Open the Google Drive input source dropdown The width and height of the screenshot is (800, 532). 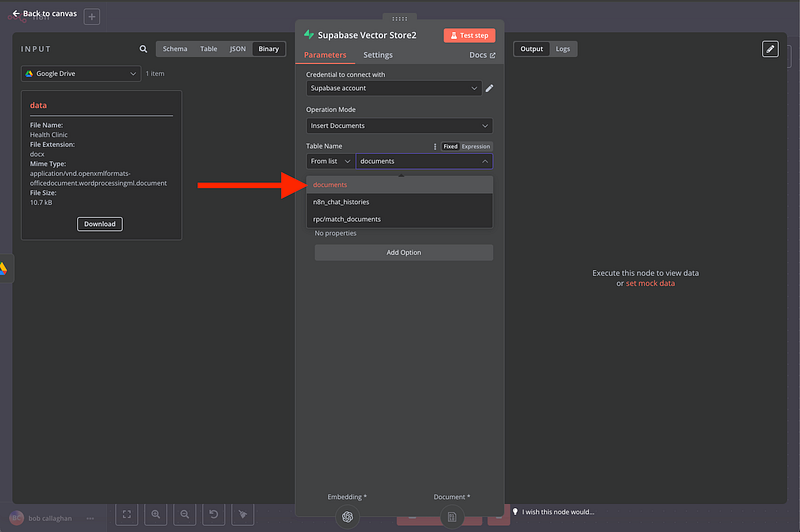(80, 74)
